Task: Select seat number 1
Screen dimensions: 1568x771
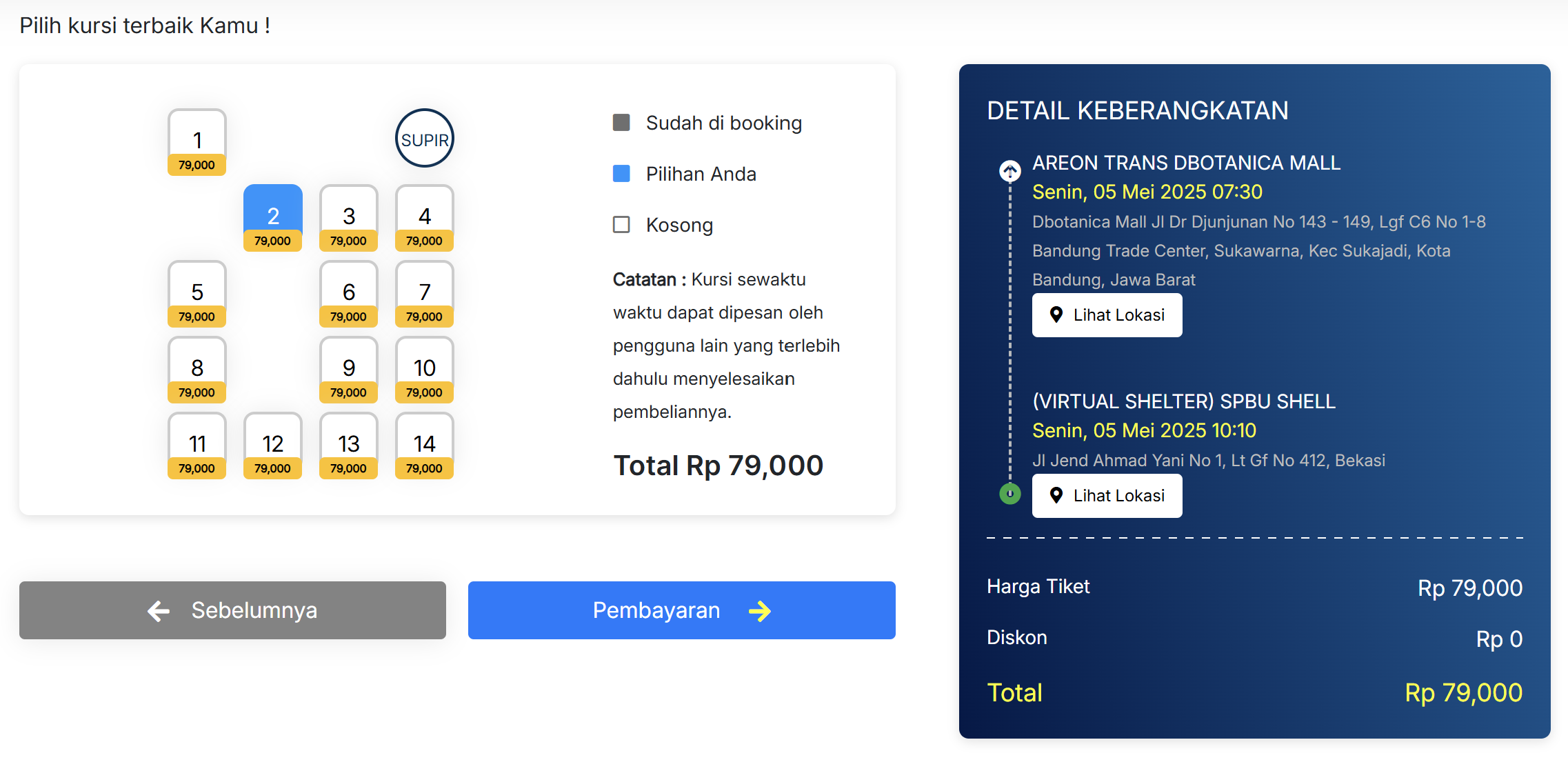Action: pos(197,142)
